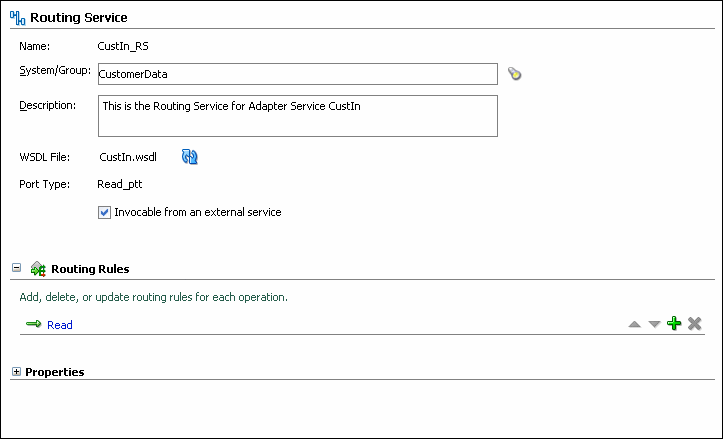Click the Routing Rules heading text
The image size is (723, 439).
click(x=90, y=269)
